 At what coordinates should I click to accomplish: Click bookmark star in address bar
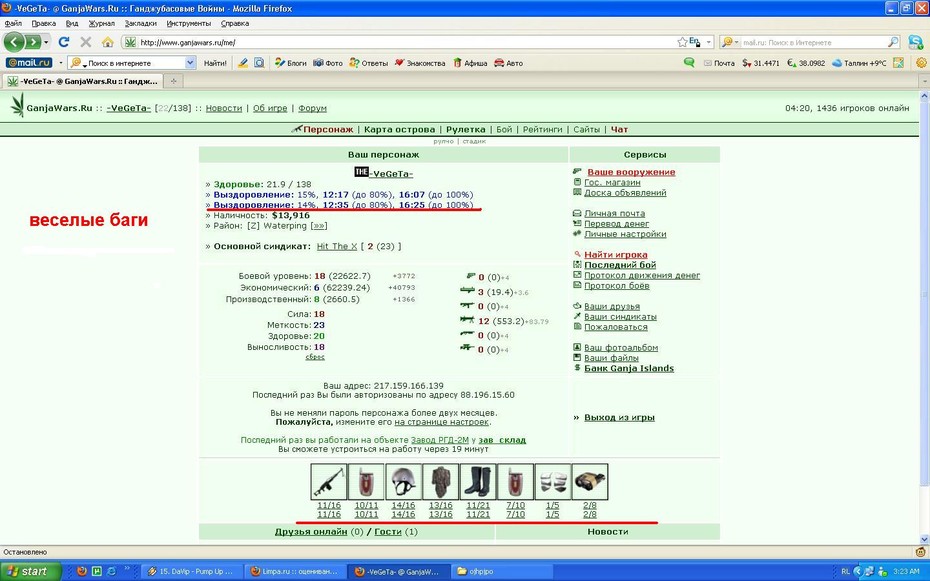682,42
